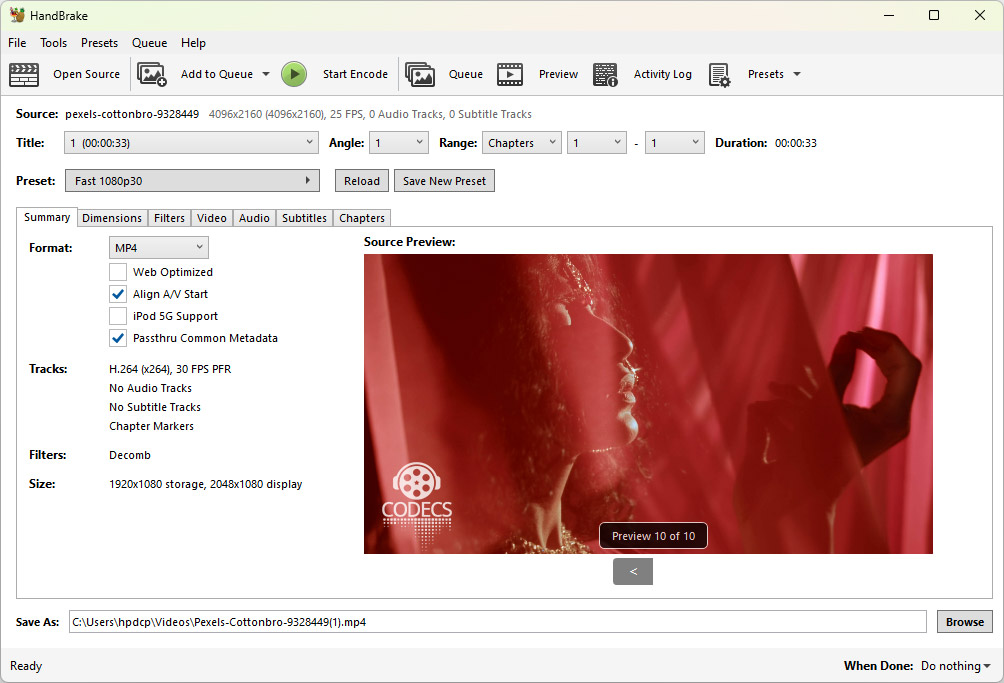Screen dimensions: 1004x683
Task: Open the Queue menu in menu bar
Action: point(149,43)
